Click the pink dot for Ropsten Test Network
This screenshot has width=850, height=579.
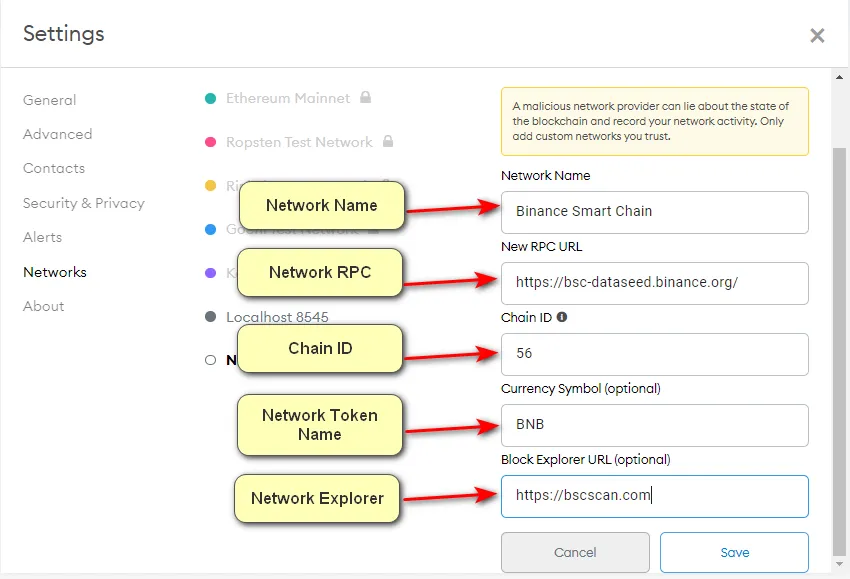coord(210,142)
